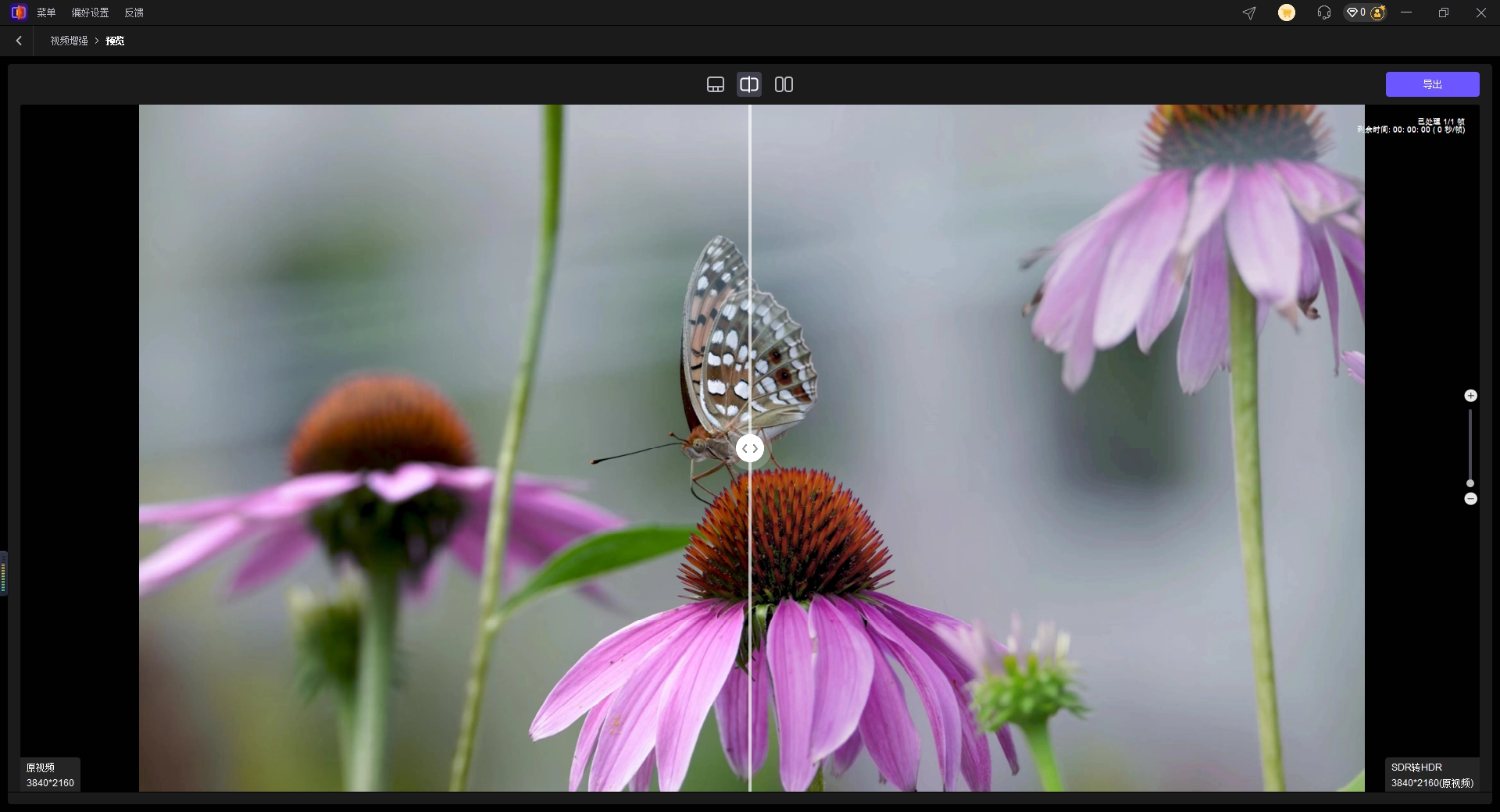Viewport: 1500px width, 812px height.
Task: Open the 菜单 menu
Action: click(46, 12)
